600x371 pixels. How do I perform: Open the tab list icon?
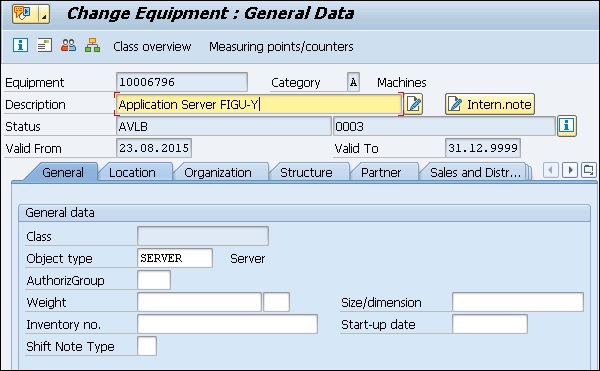click(589, 170)
